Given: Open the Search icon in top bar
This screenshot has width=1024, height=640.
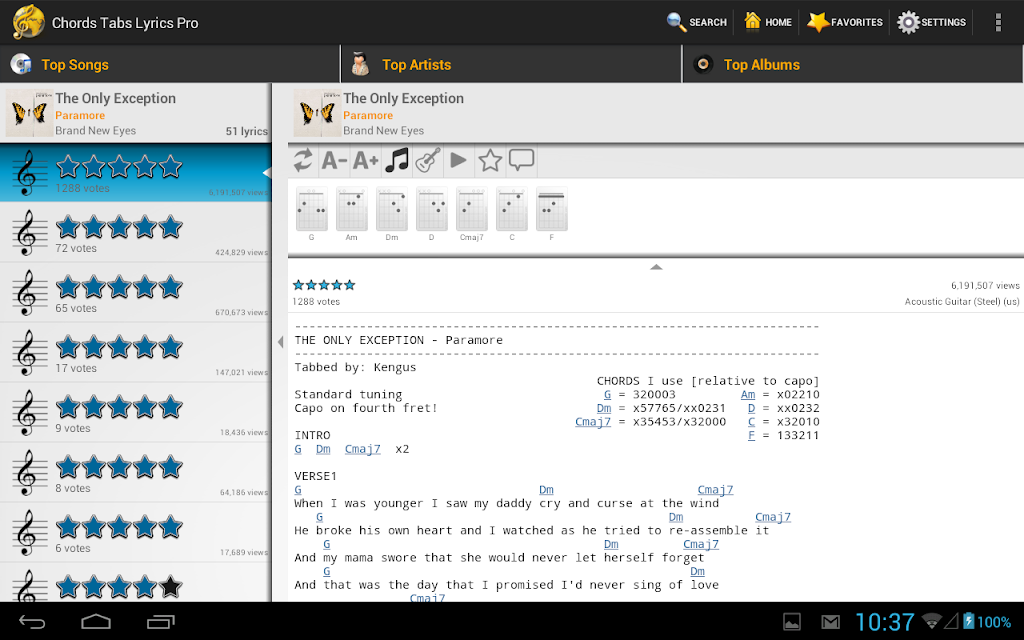Looking at the screenshot, I should pos(696,22).
